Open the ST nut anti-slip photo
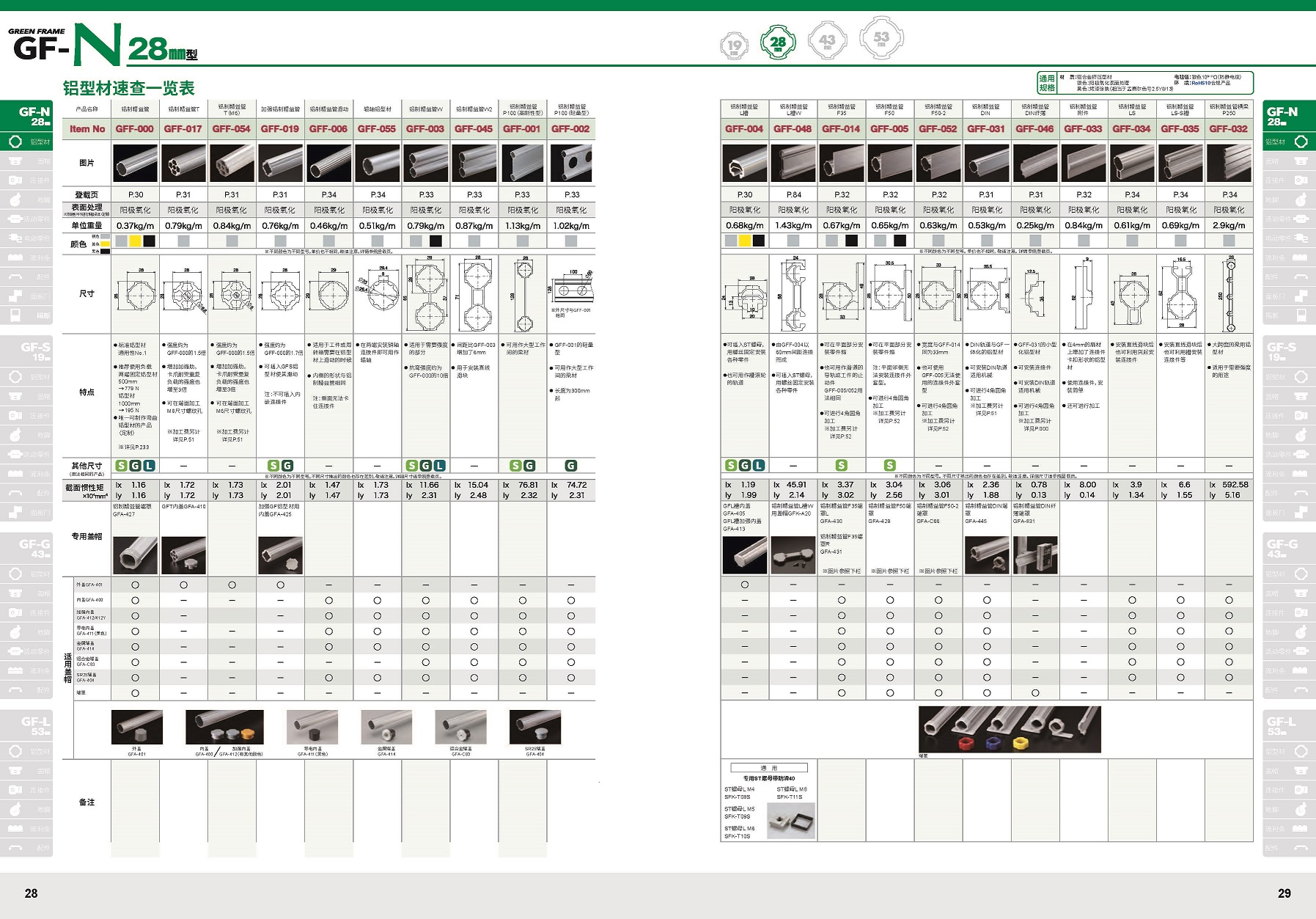The width and height of the screenshot is (1316, 919). pos(790,820)
